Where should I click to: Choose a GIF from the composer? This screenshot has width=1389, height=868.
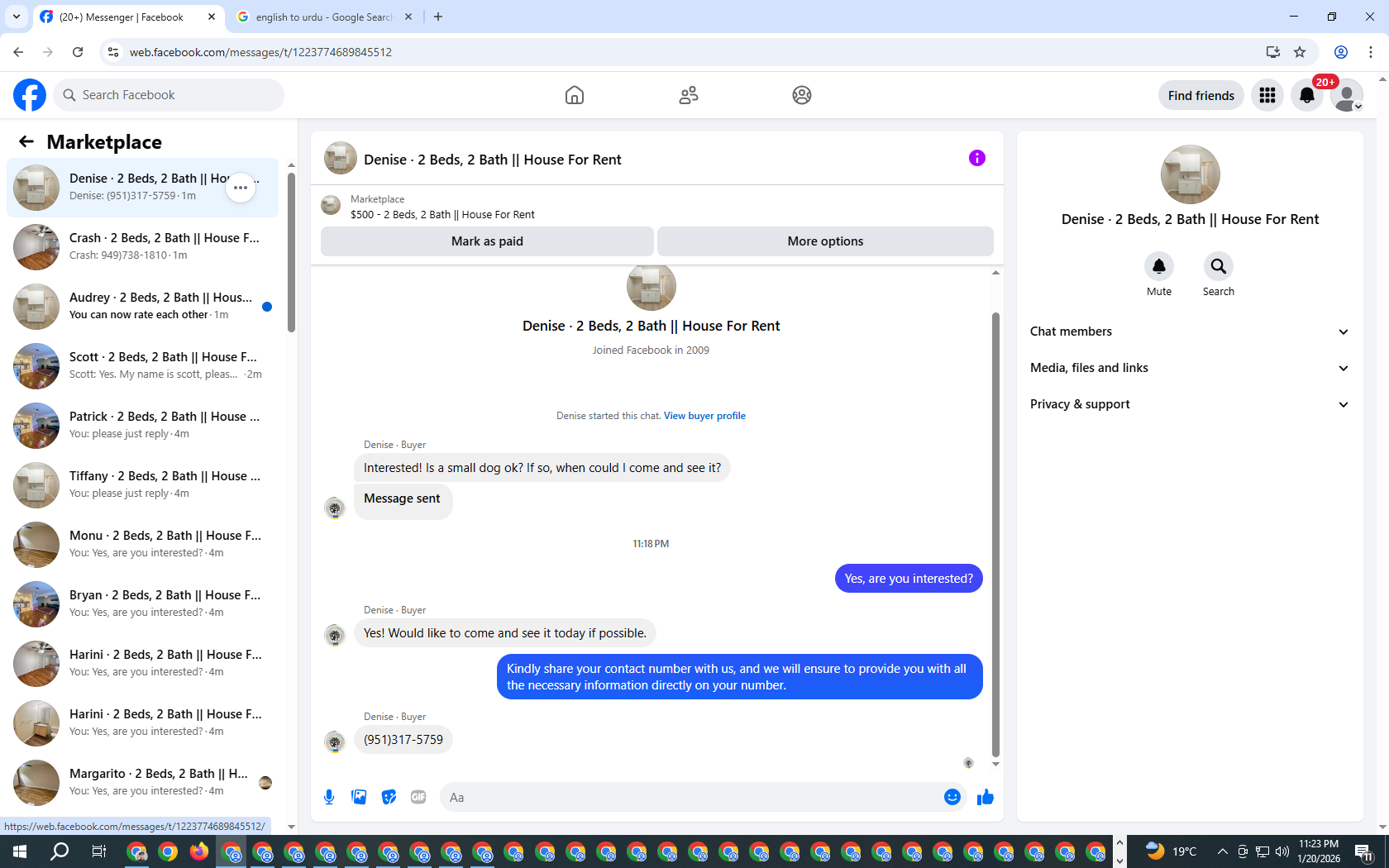point(418,797)
